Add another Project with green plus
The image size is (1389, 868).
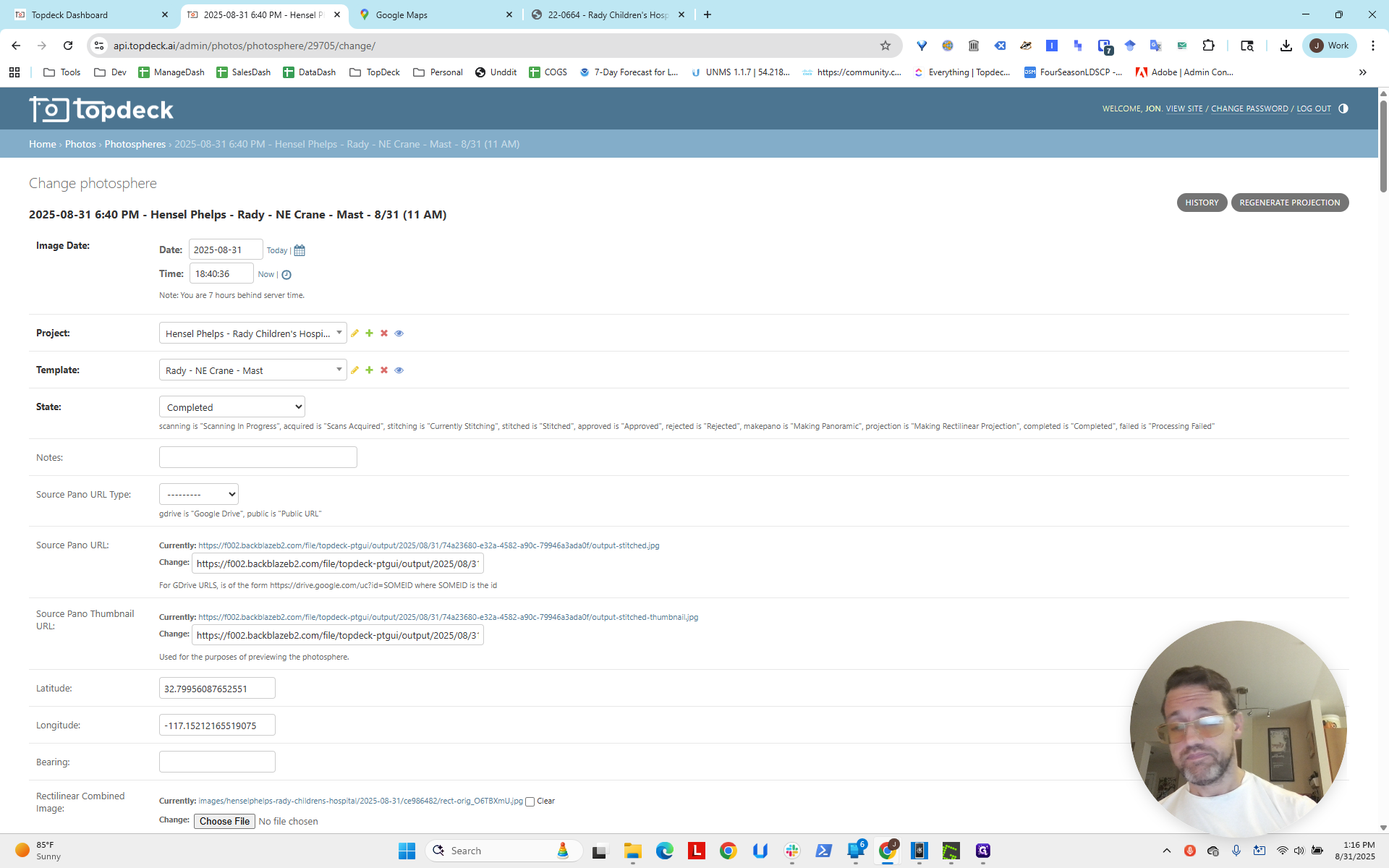pyautogui.click(x=369, y=333)
